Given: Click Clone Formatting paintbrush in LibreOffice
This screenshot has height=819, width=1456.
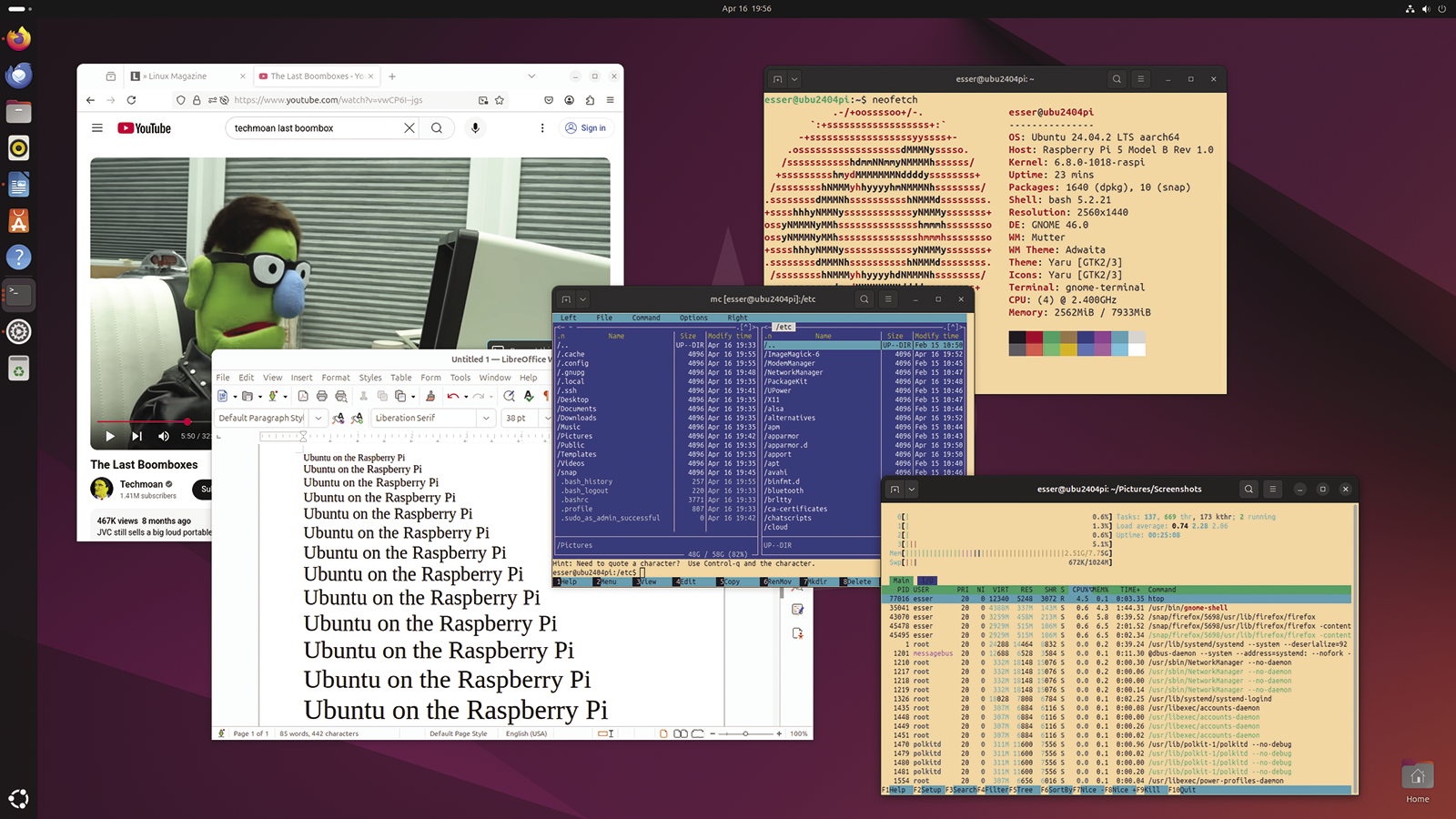Looking at the screenshot, I should pyautogui.click(x=430, y=396).
